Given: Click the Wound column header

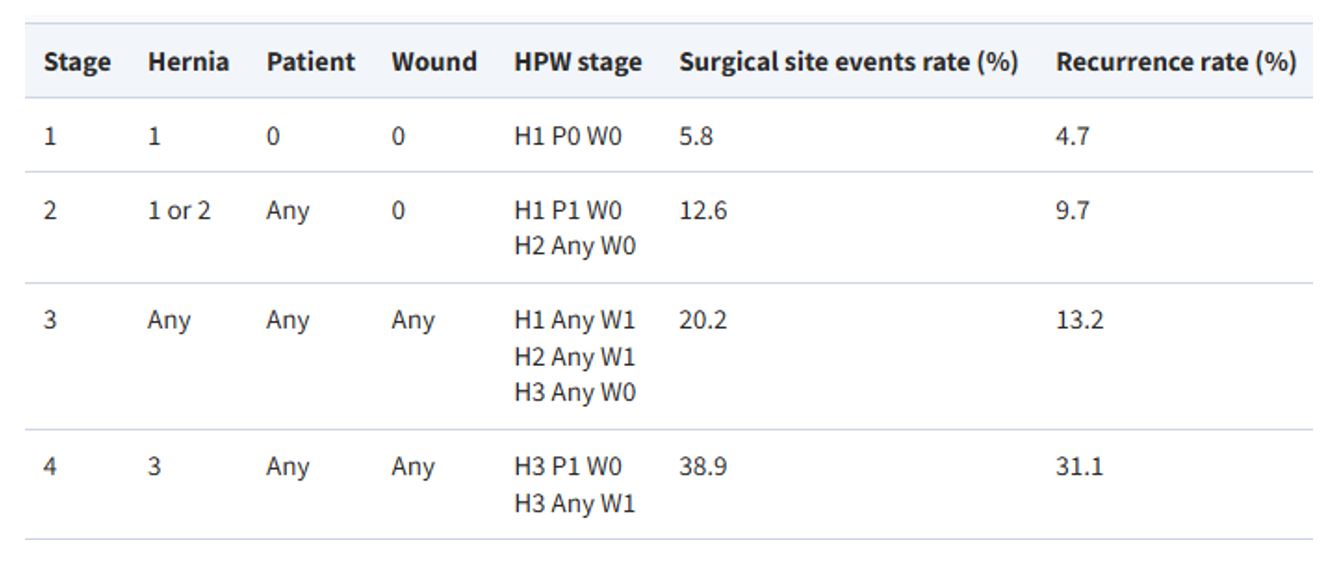Looking at the screenshot, I should 433,62.
